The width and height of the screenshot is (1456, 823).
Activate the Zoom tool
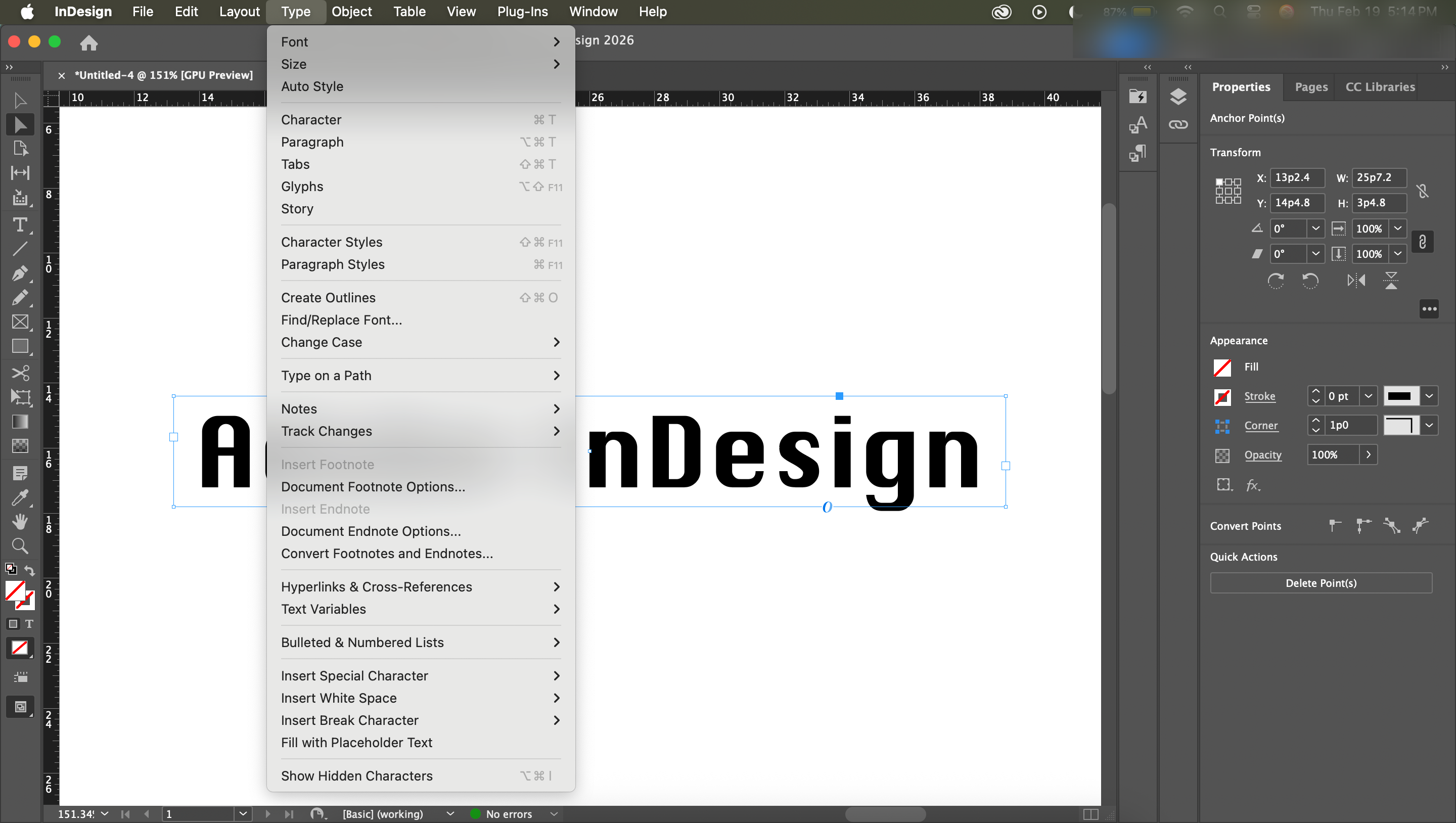pyautogui.click(x=20, y=546)
